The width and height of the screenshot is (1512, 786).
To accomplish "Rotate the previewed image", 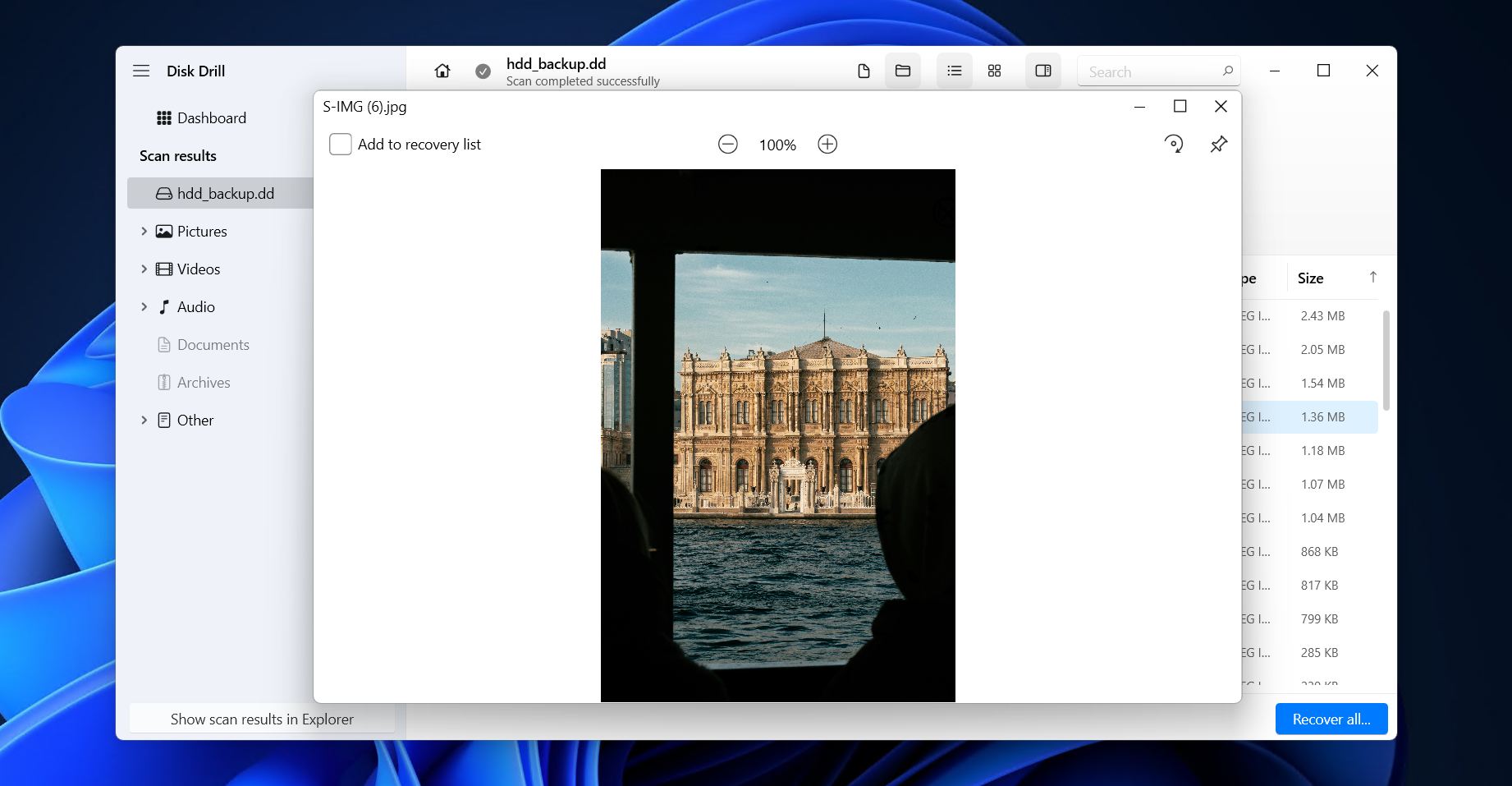I will coord(1174,145).
